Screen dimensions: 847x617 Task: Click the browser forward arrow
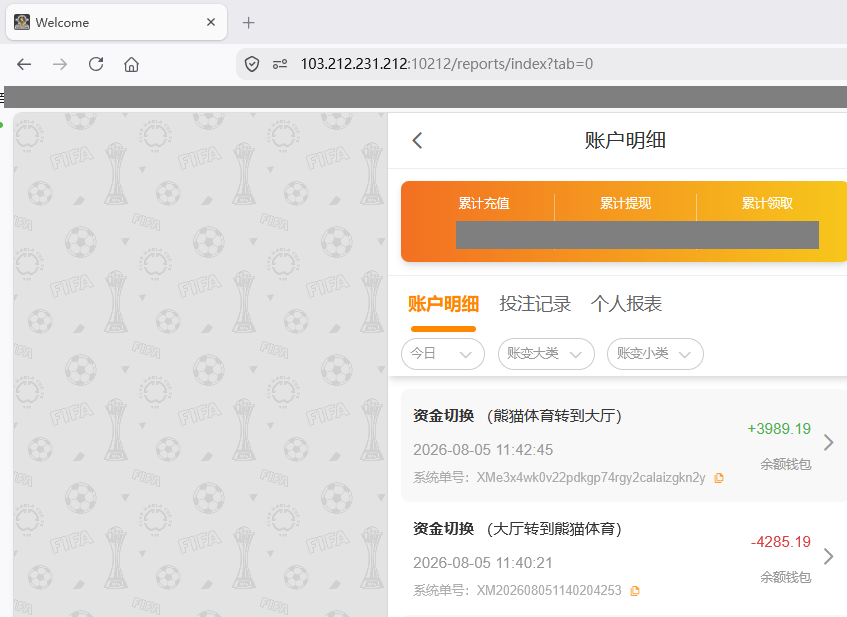click(60, 64)
